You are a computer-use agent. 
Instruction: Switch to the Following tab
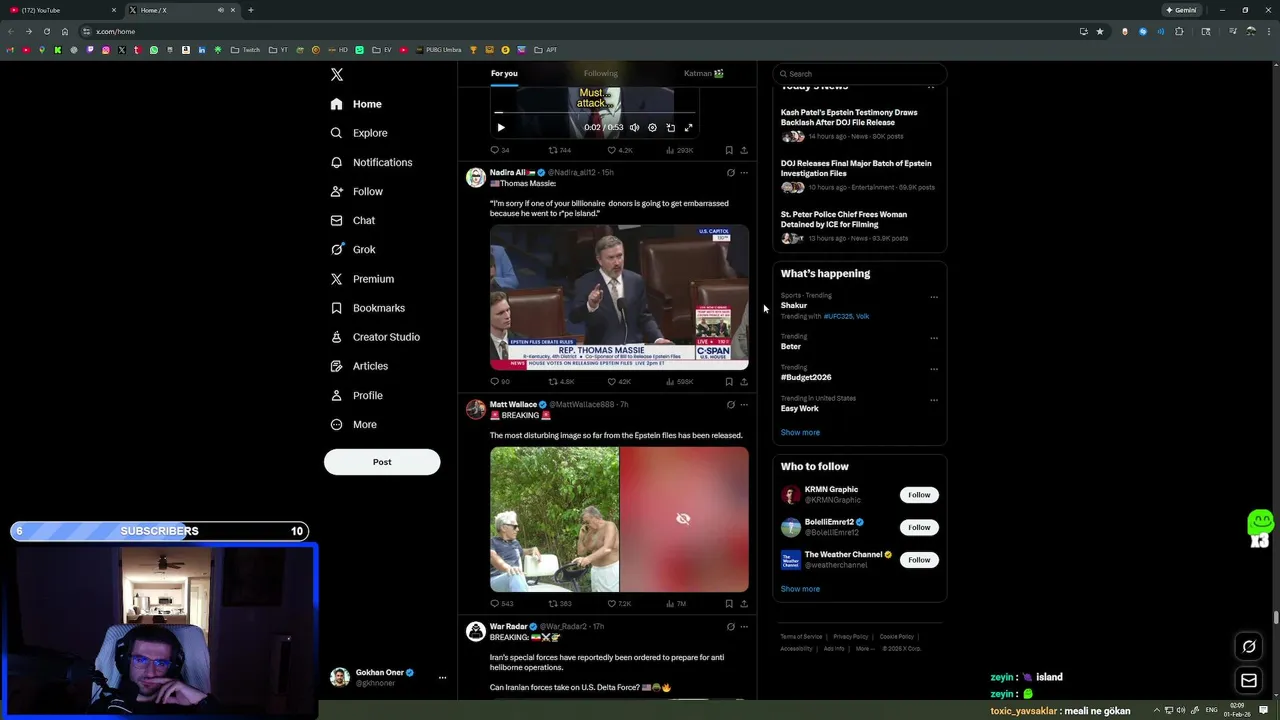(601, 73)
